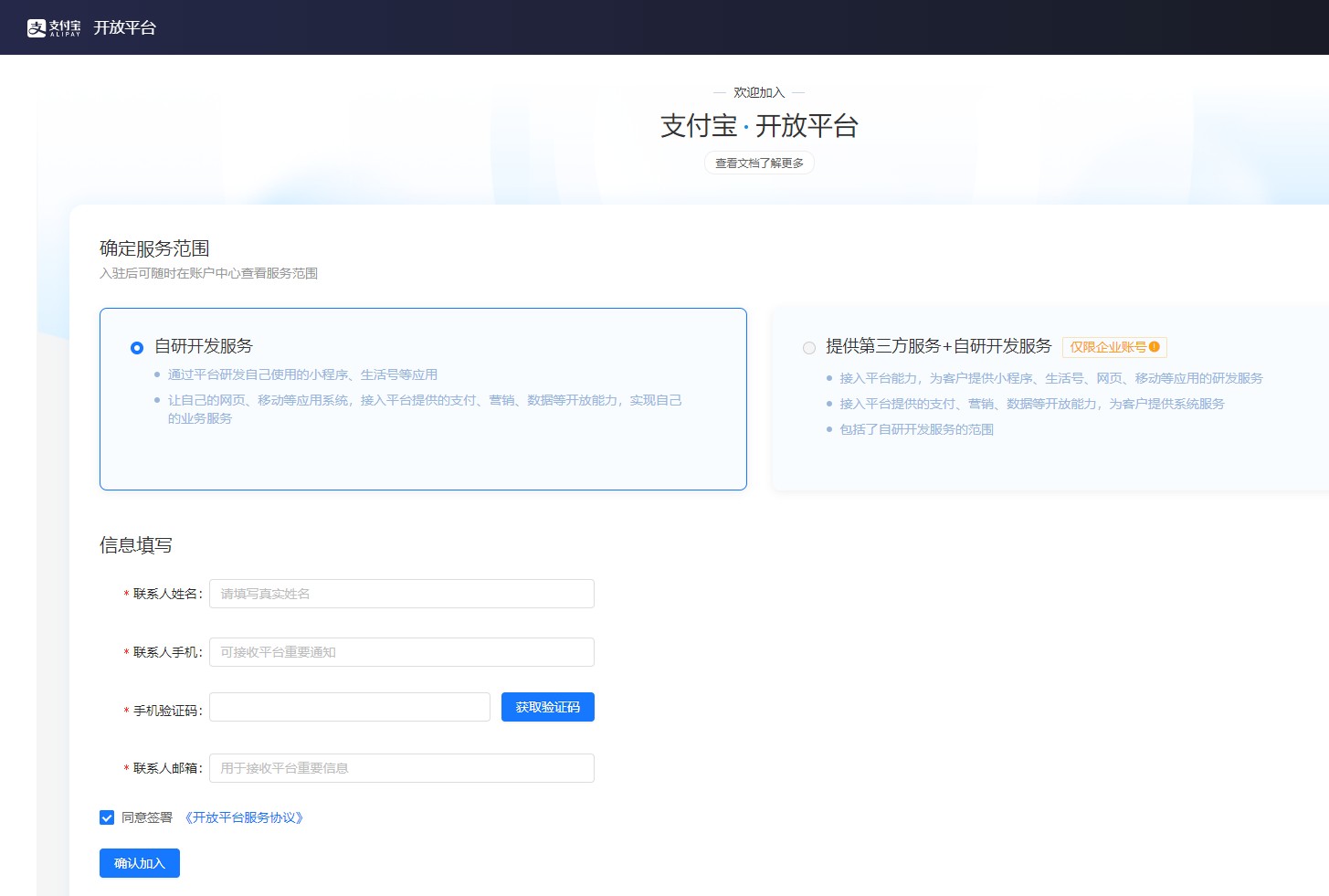Click the 开放平台 header title
The height and width of the screenshot is (896, 1329).
[x=124, y=27]
